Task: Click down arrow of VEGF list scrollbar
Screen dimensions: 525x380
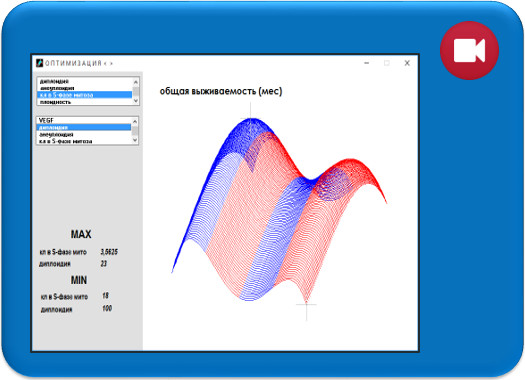Action: pos(135,140)
